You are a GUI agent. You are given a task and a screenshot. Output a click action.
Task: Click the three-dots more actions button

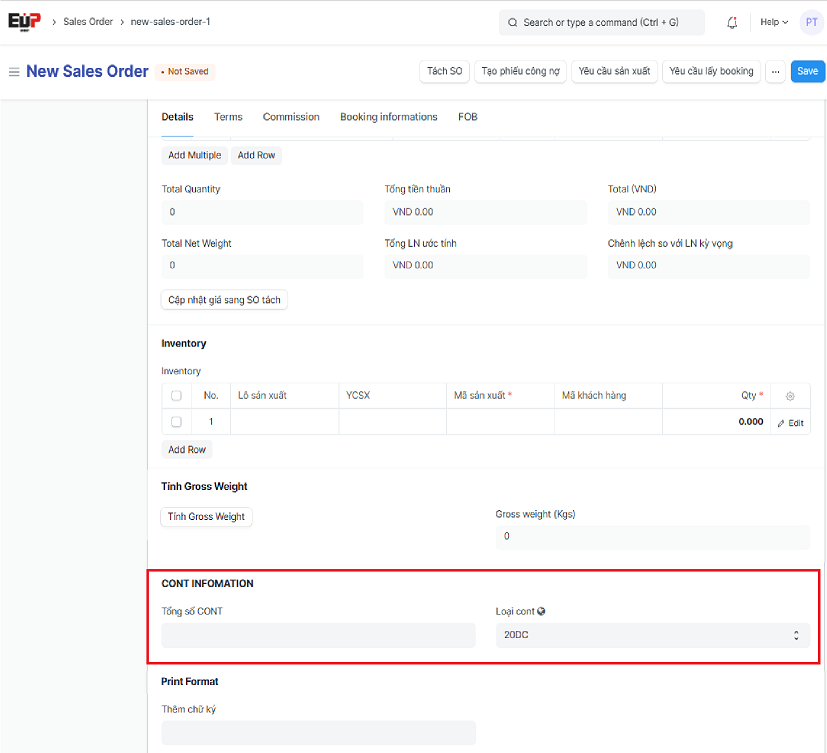tap(775, 71)
